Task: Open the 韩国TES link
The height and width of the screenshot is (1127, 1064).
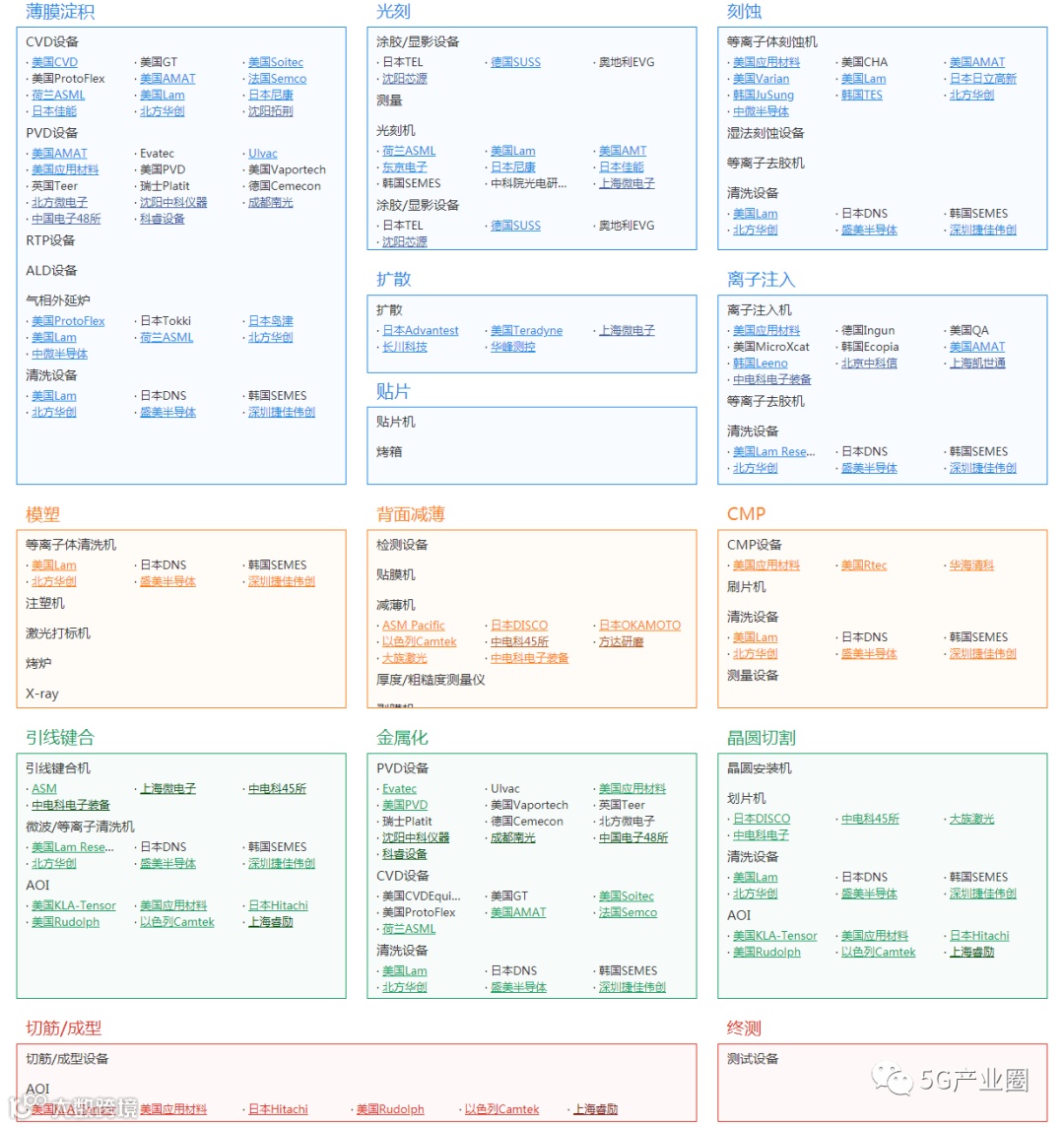Action: [861, 96]
